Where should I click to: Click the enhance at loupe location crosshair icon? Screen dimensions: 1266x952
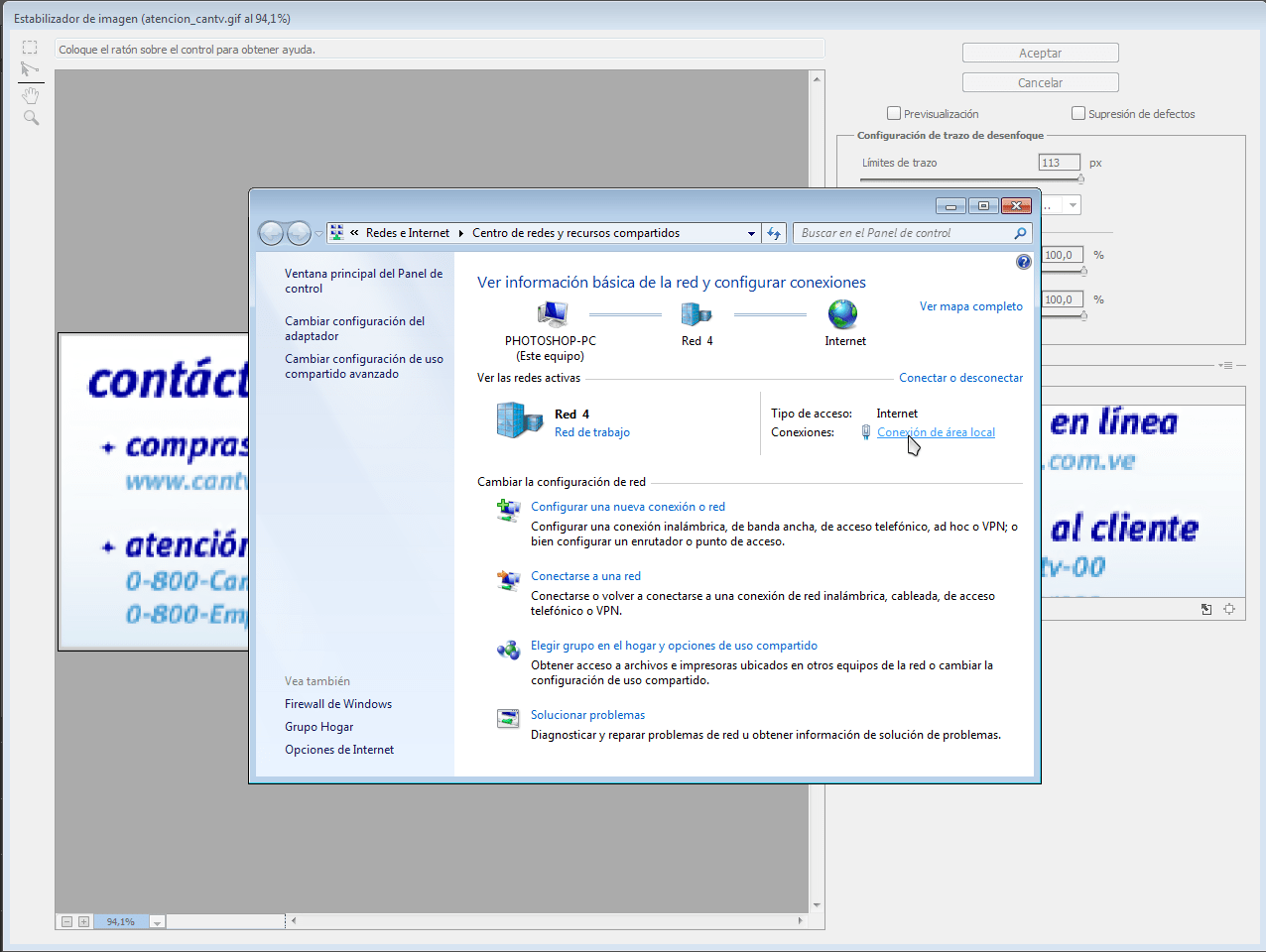click(1229, 609)
